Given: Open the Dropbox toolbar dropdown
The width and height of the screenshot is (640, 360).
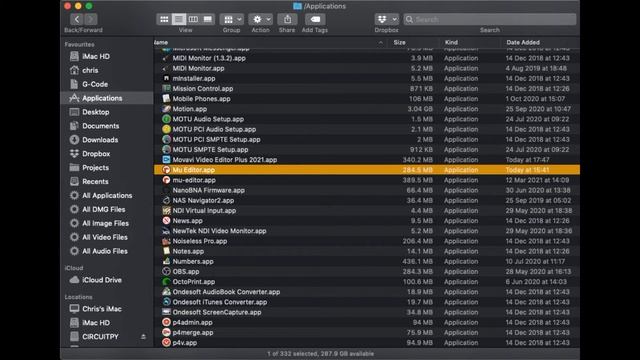Looking at the screenshot, I should point(387,19).
